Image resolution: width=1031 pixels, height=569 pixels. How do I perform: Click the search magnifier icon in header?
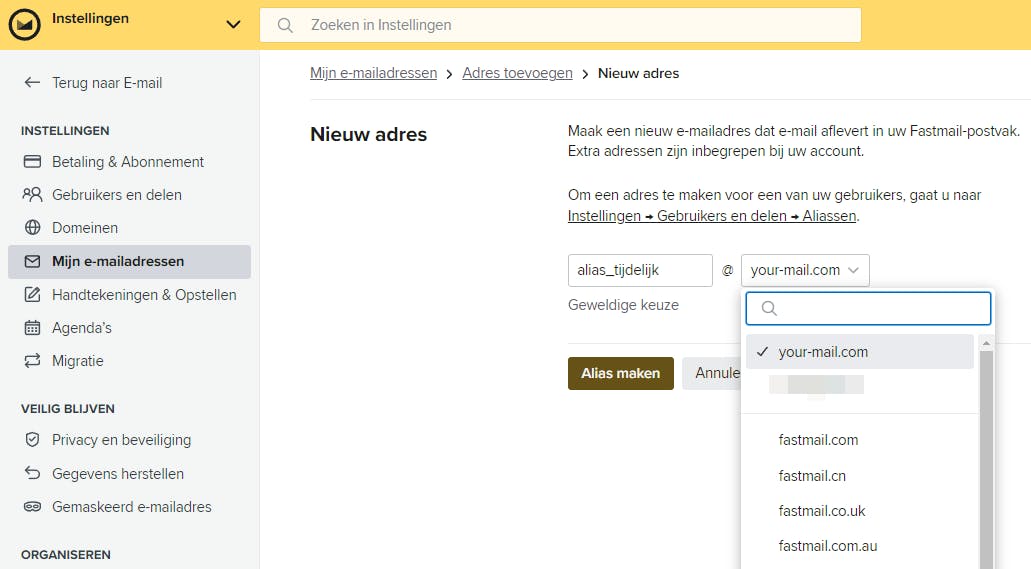pyautogui.click(x=285, y=25)
